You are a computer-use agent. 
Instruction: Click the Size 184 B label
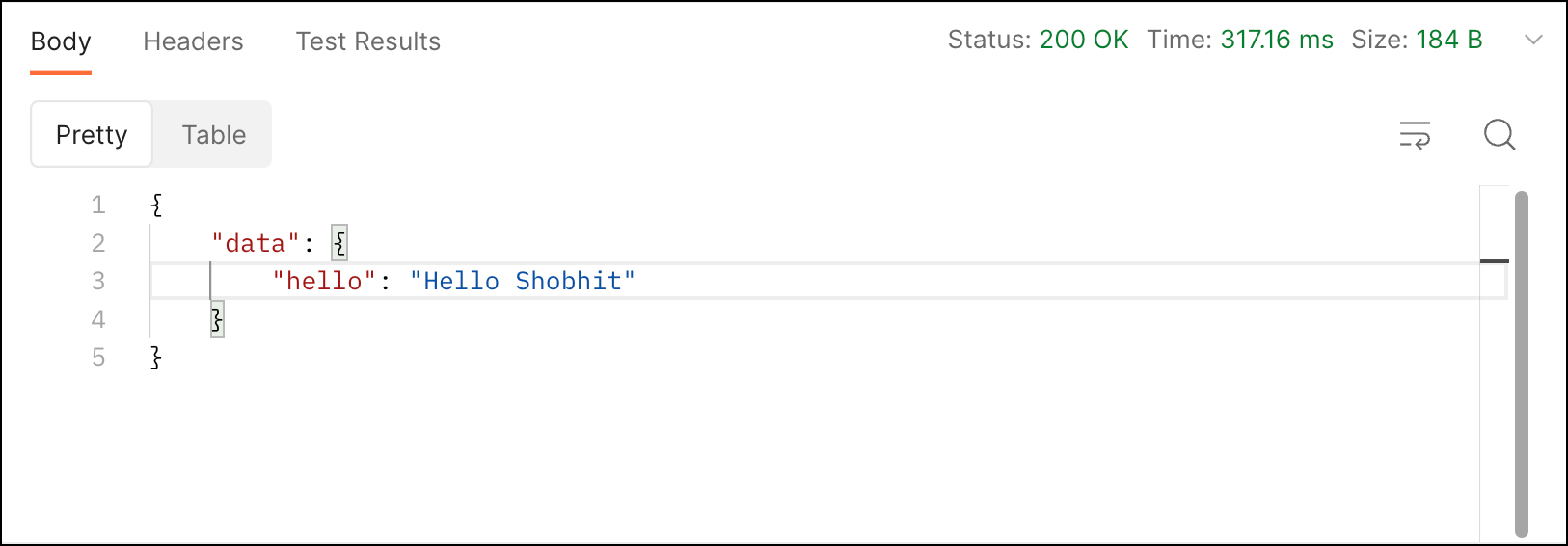tap(1417, 40)
